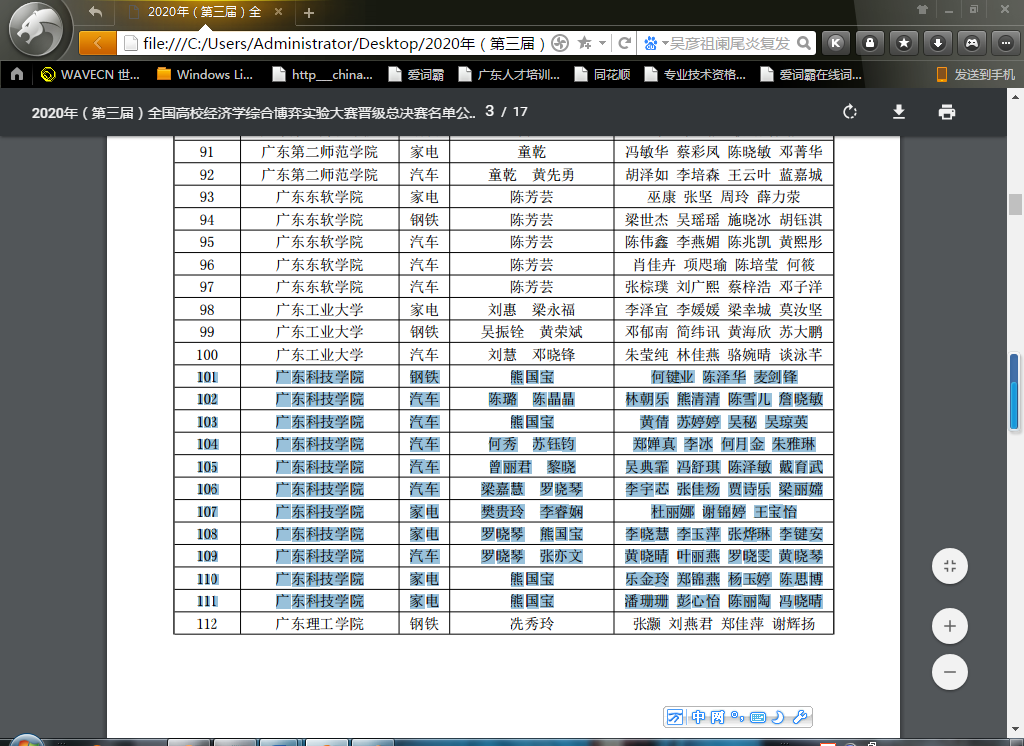Click 童乾 黄先勇 teacher cell
The image size is (1024, 746).
click(532, 174)
